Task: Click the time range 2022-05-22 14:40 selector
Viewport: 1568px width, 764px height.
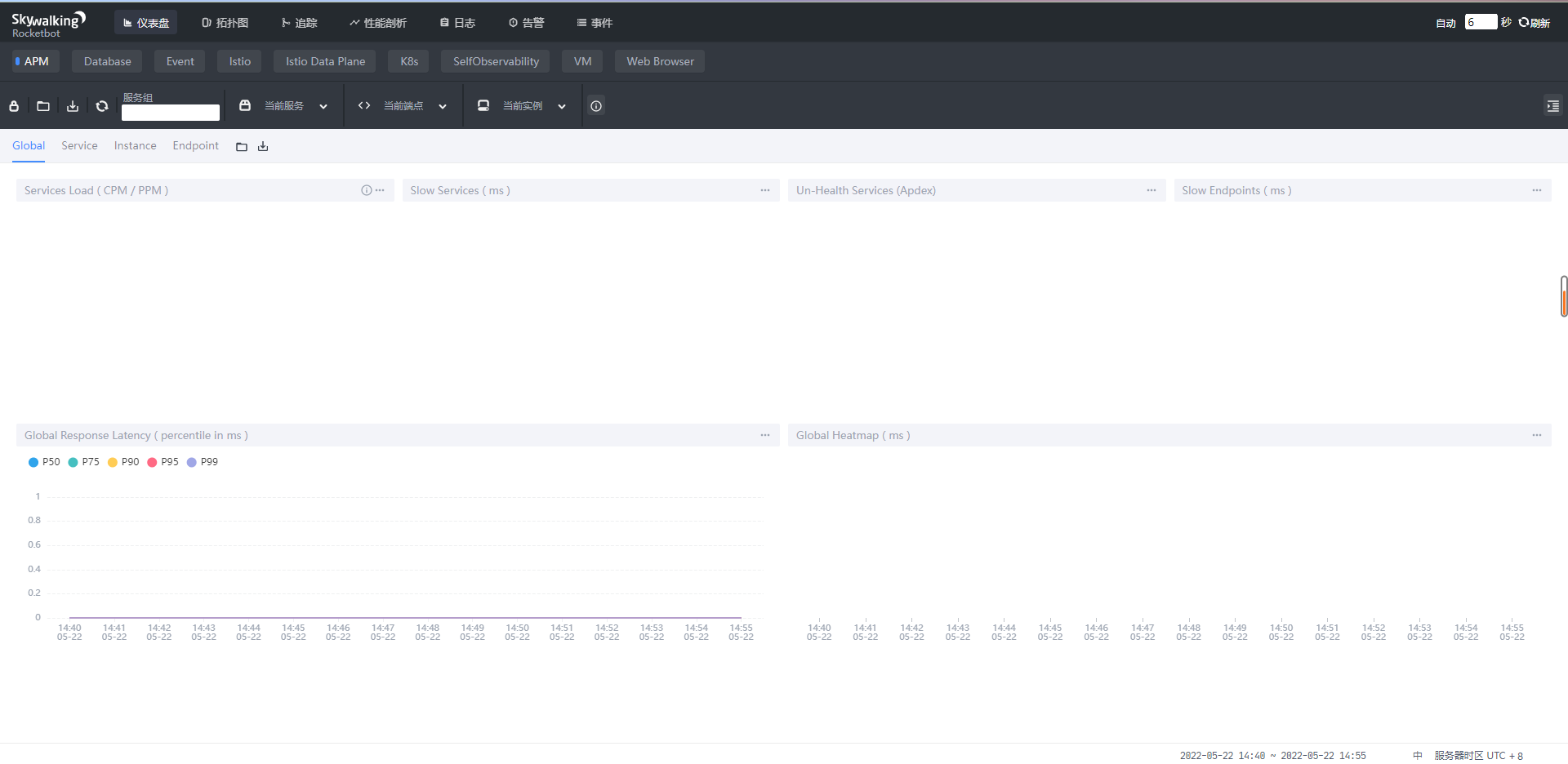Action: click(1272, 756)
